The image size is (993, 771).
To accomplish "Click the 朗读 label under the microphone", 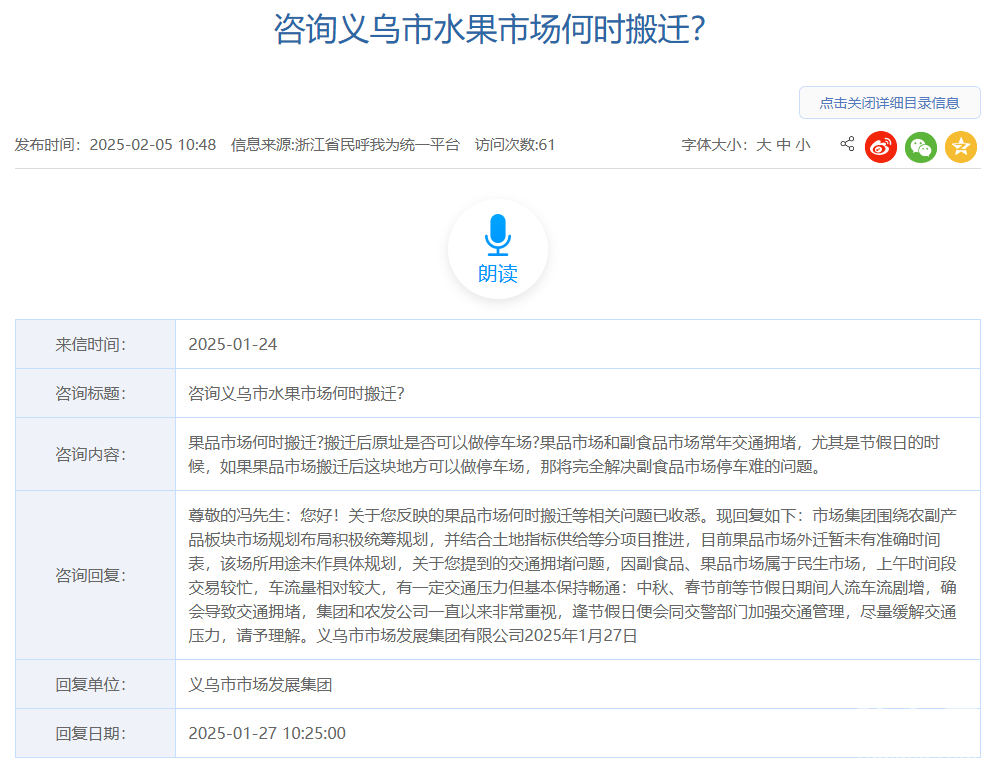I will [497, 274].
